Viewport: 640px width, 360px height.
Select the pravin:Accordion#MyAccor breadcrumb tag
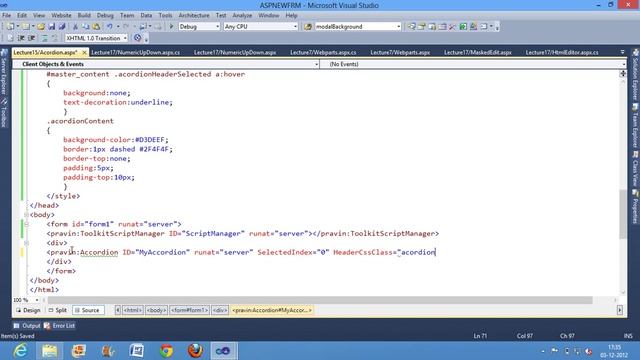(272, 310)
